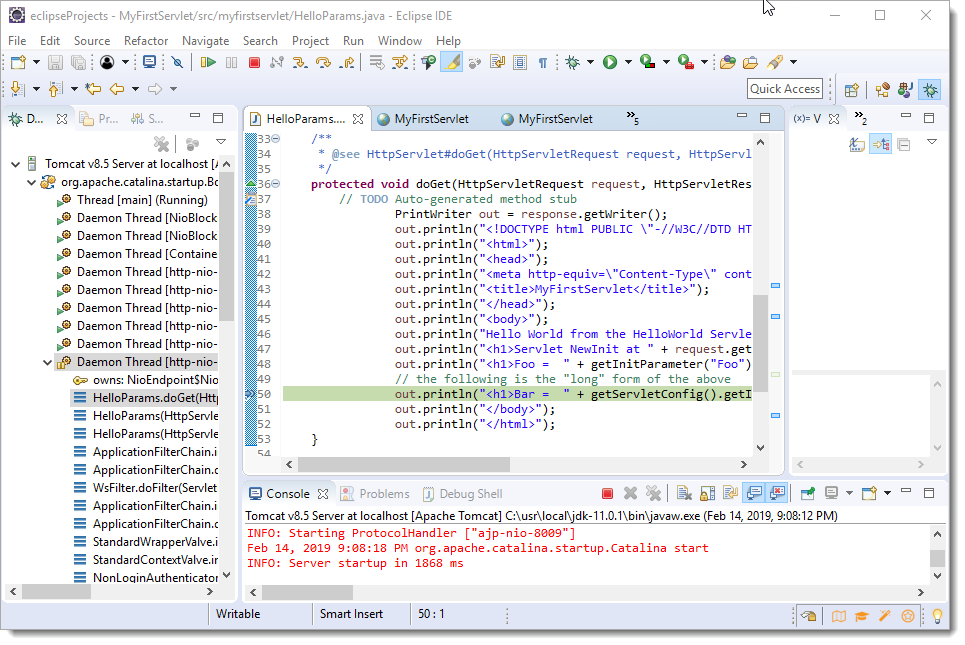Click the light bulb tip icon in status bar
The width and height of the screenshot is (965, 645).
click(x=937, y=615)
